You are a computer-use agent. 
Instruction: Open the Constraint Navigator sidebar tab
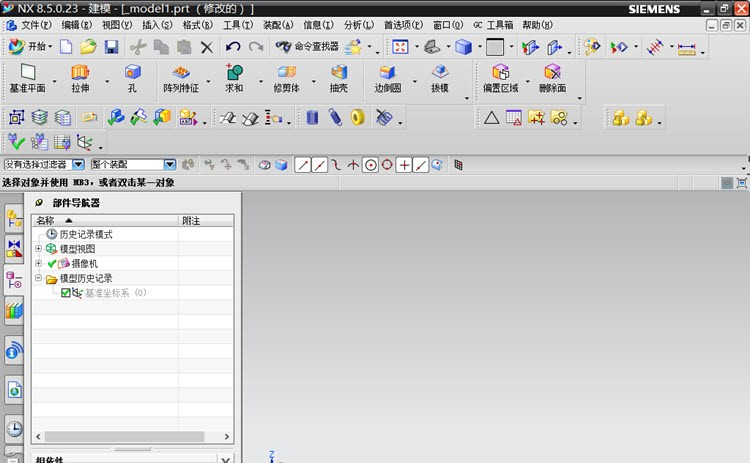pyautogui.click(x=14, y=249)
